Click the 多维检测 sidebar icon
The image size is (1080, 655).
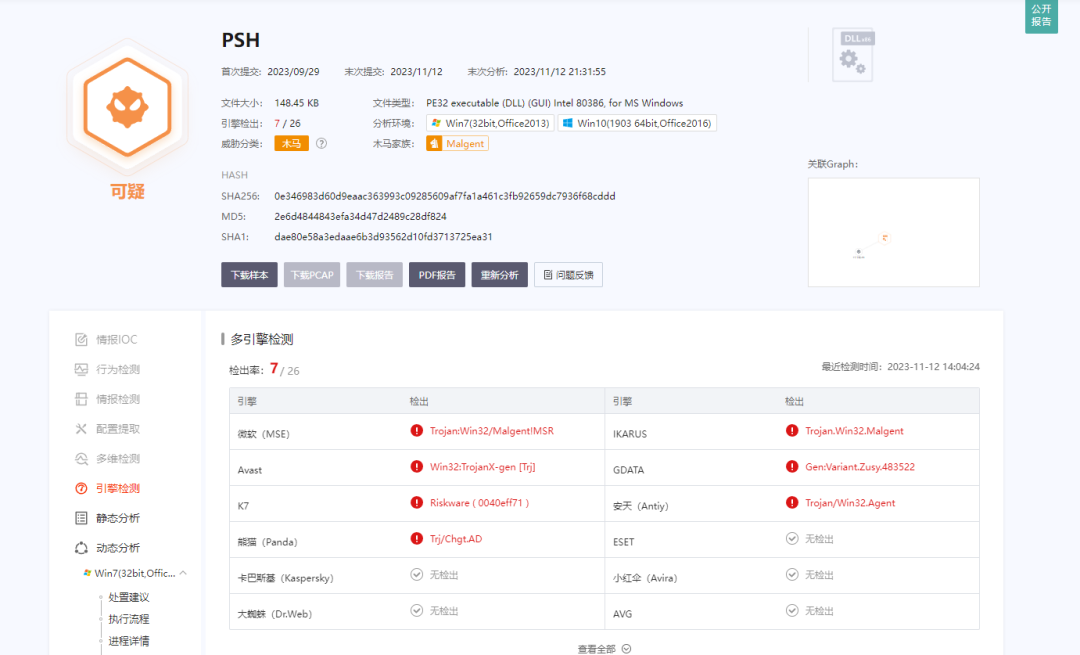[x=81, y=459]
